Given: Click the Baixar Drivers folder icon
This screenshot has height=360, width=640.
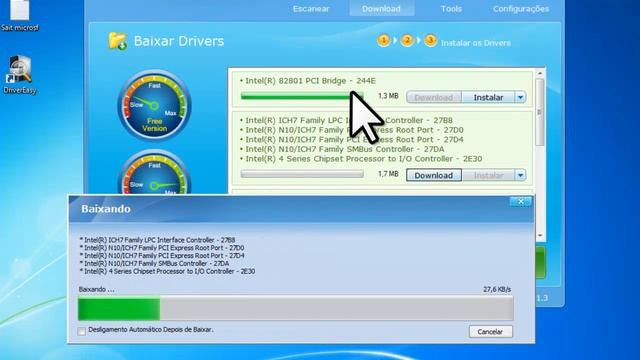Looking at the screenshot, I should [118, 41].
